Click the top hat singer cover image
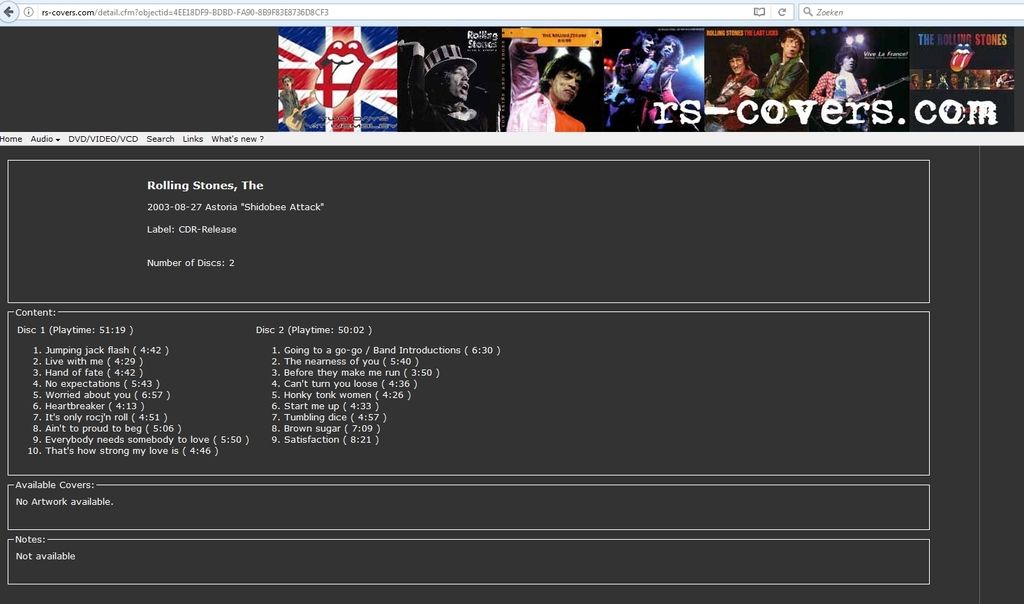This screenshot has width=1024, height=604. pyautogui.click(x=450, y=79)
